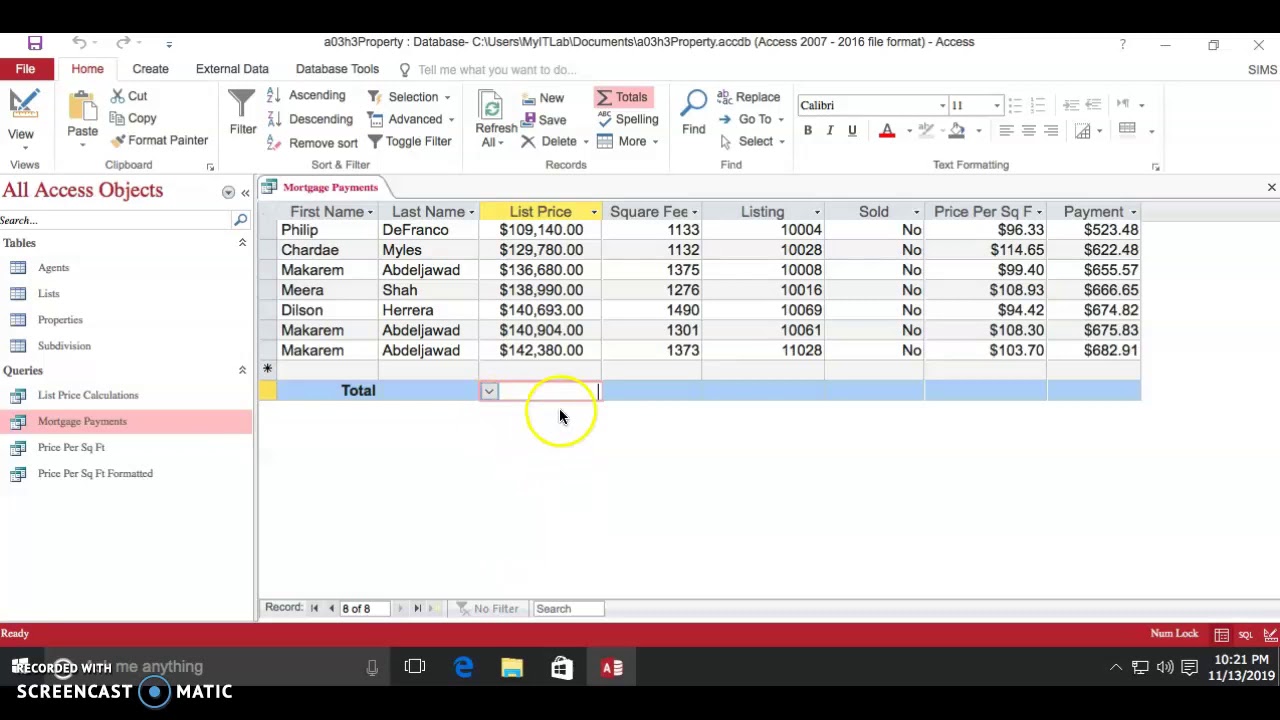Click the Refresh All icon
This screenshot has height=720, width=1280.
(491, 108)
